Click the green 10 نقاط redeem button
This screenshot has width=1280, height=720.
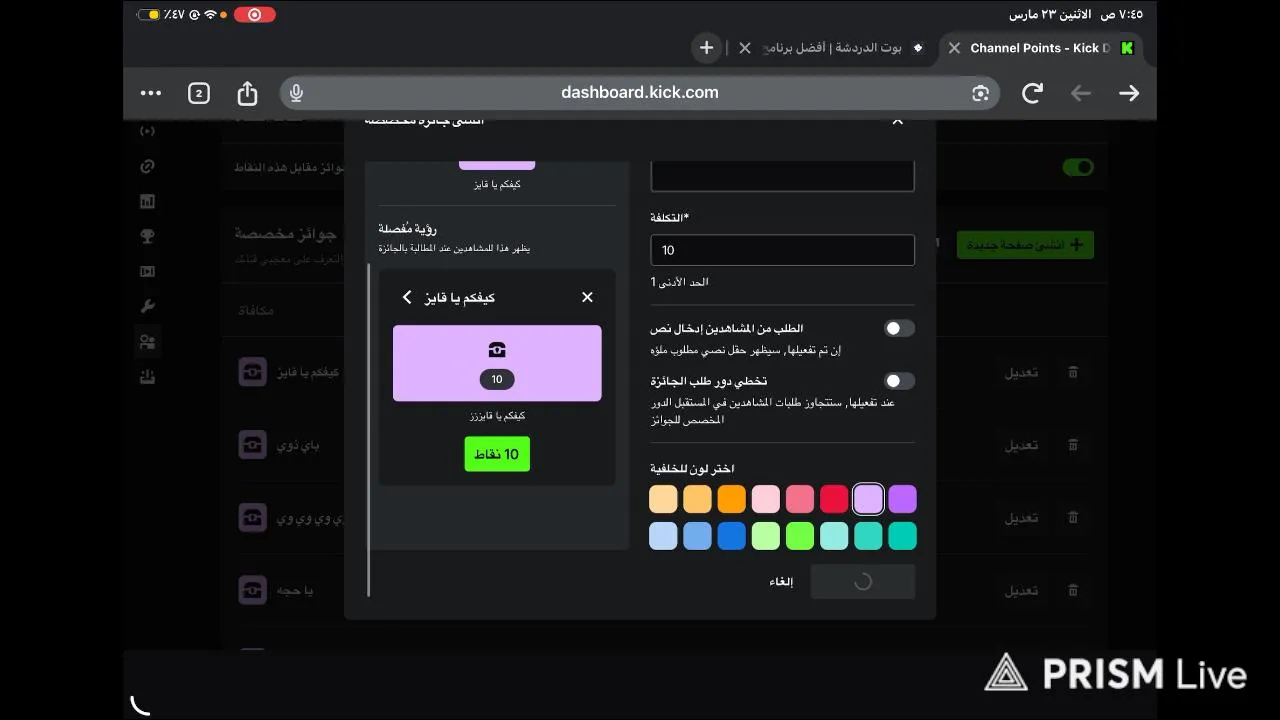point(497,454)
